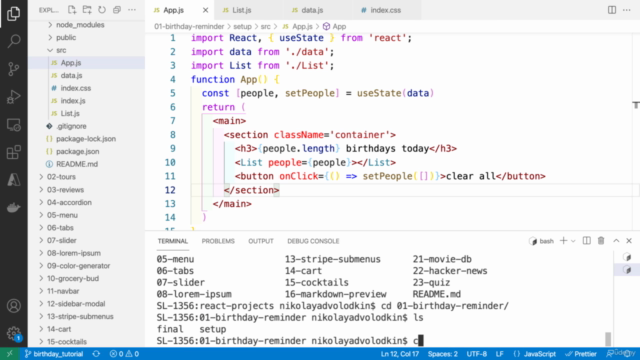
Task: Synchronize changes in status bar
Action: [x=96, y=354]
